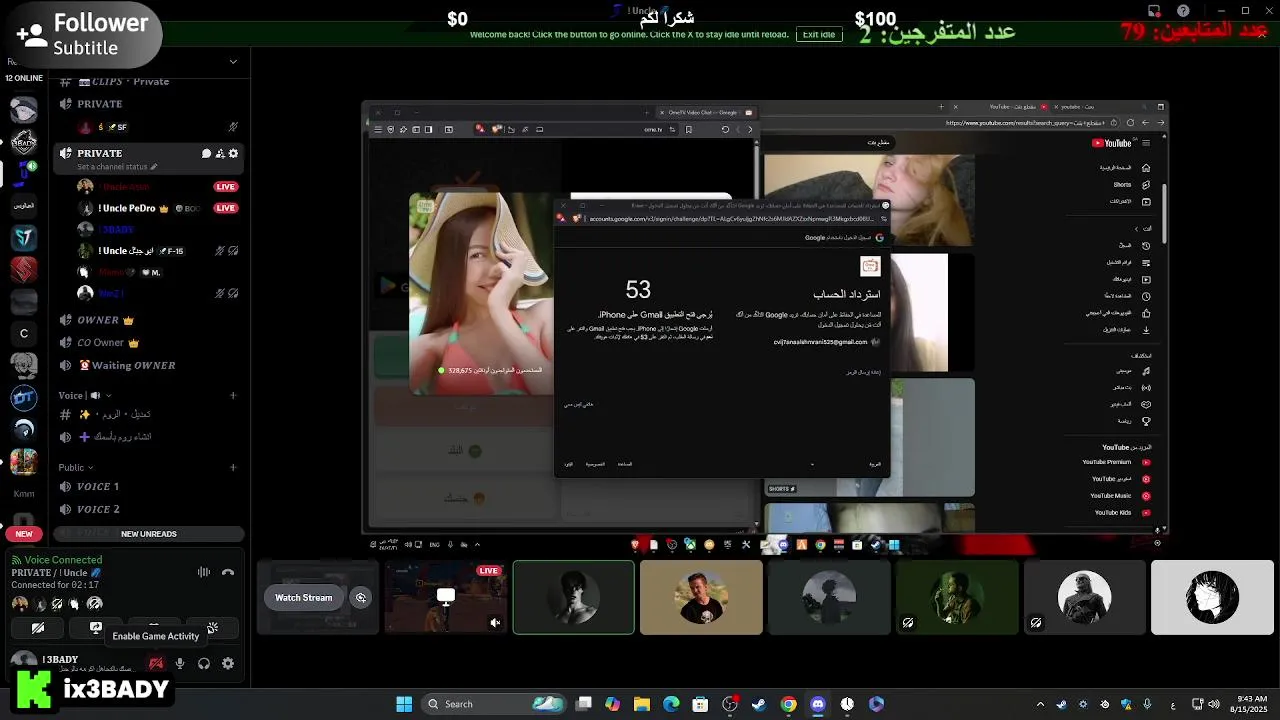Pop out stream icon beside Watch Stream
Image resolution: width=1280 pixels, height=720 pixels.
(x=361, y=598)
